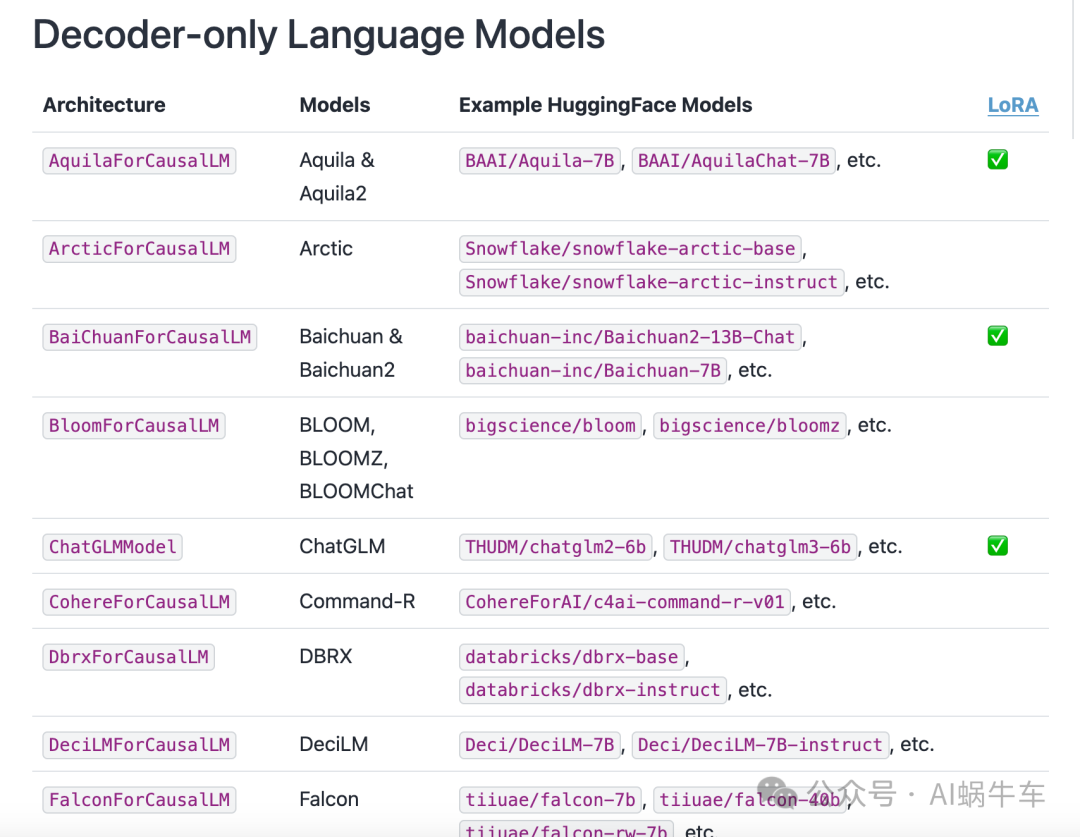Image resolution: width=1080 pixels, height=837 pixels.
Task: Select the ArcticForCausalLM architecture code tag
Action: tap(139, 249)
